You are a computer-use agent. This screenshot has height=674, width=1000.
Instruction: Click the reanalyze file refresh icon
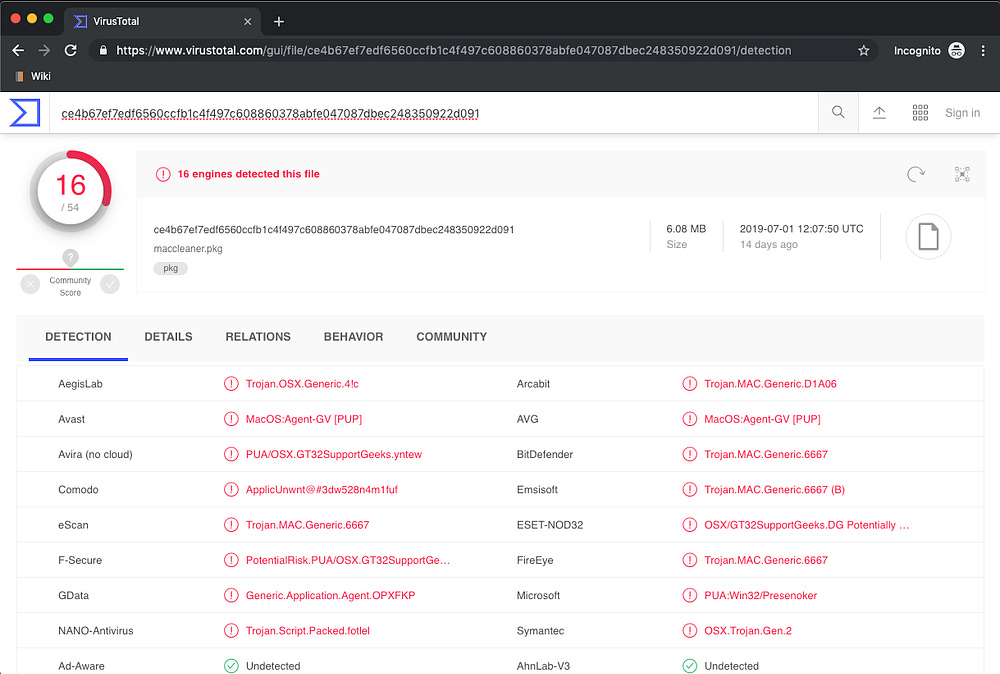(x=916, y=174)
